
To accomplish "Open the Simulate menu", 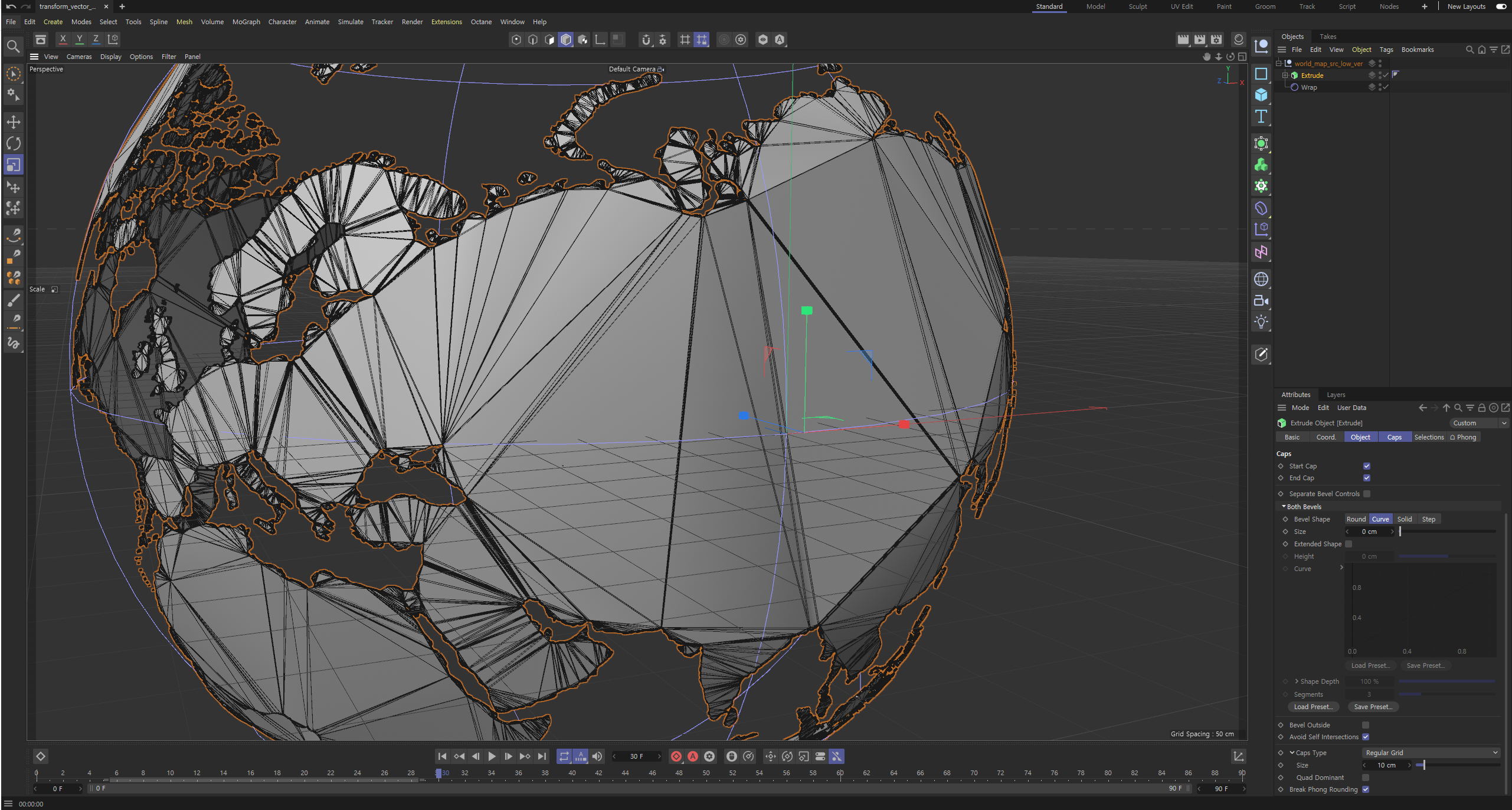I will [x=351, y=22].
